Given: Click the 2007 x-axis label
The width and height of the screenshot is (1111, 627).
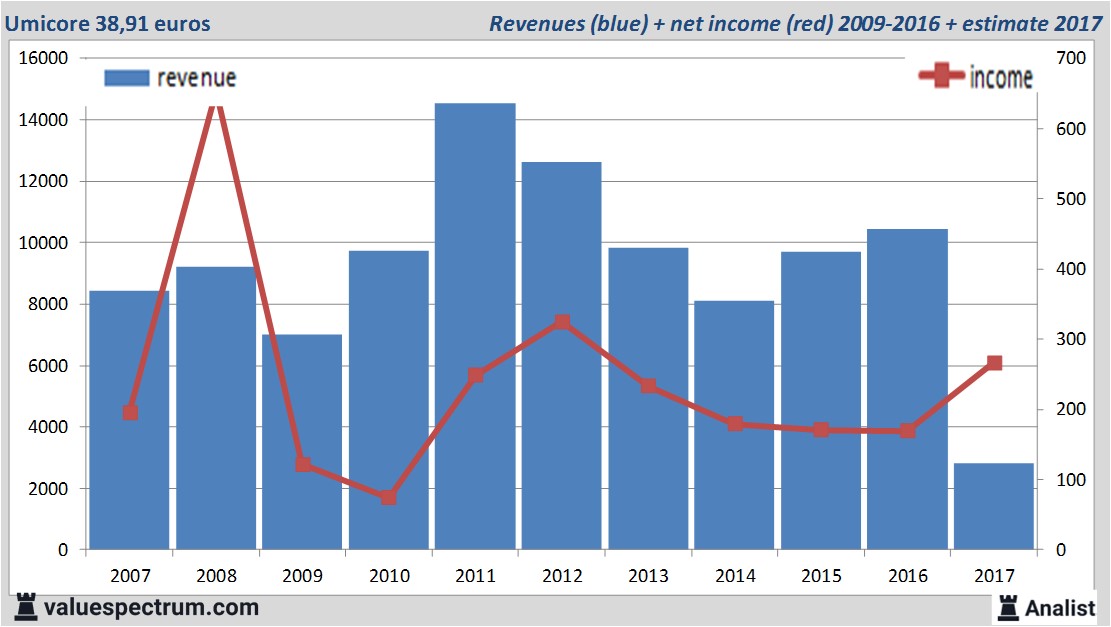Looking at the screenshot, I should pyautogui.click(x=130, y=575).
